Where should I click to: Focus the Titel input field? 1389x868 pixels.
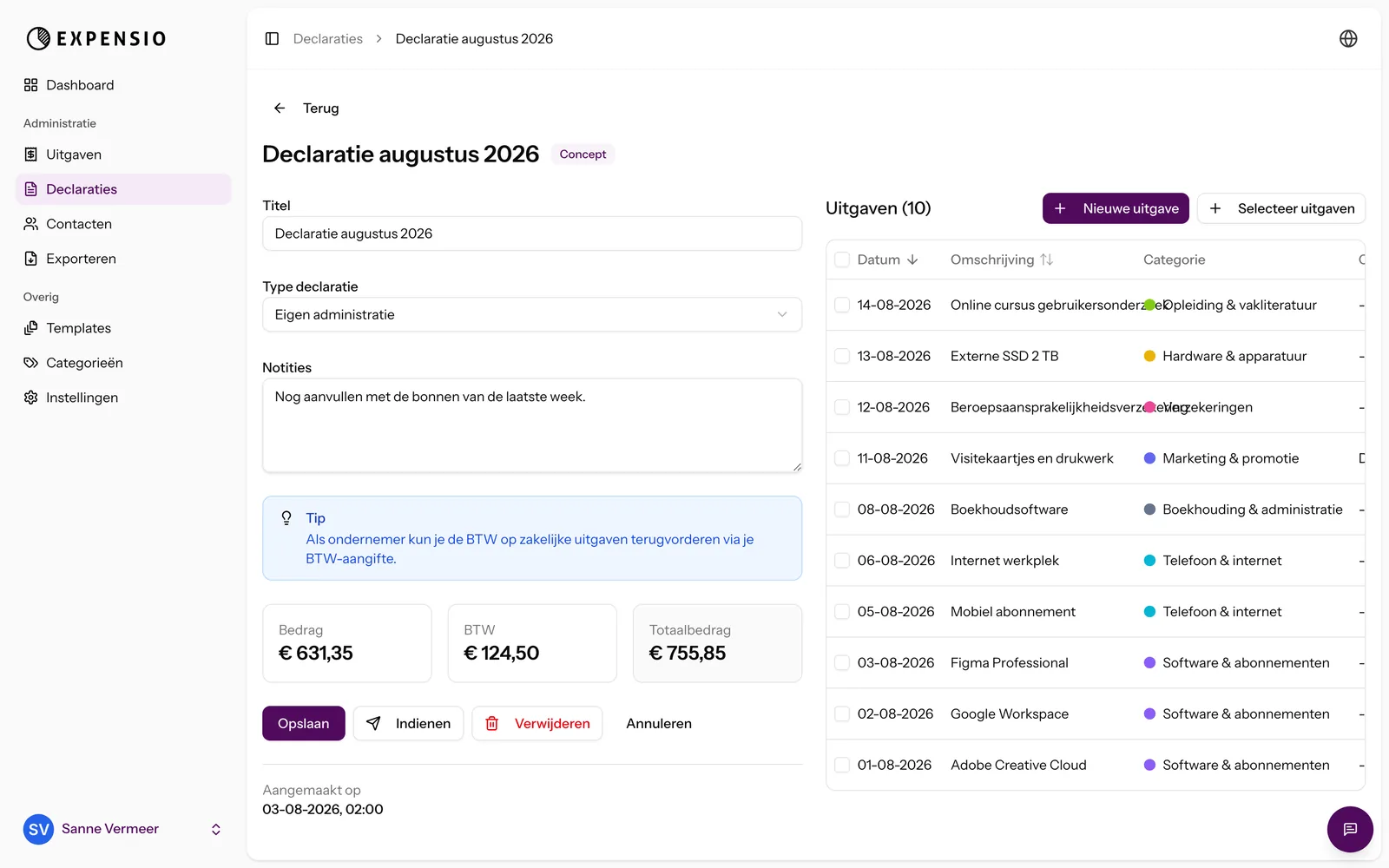532,233
